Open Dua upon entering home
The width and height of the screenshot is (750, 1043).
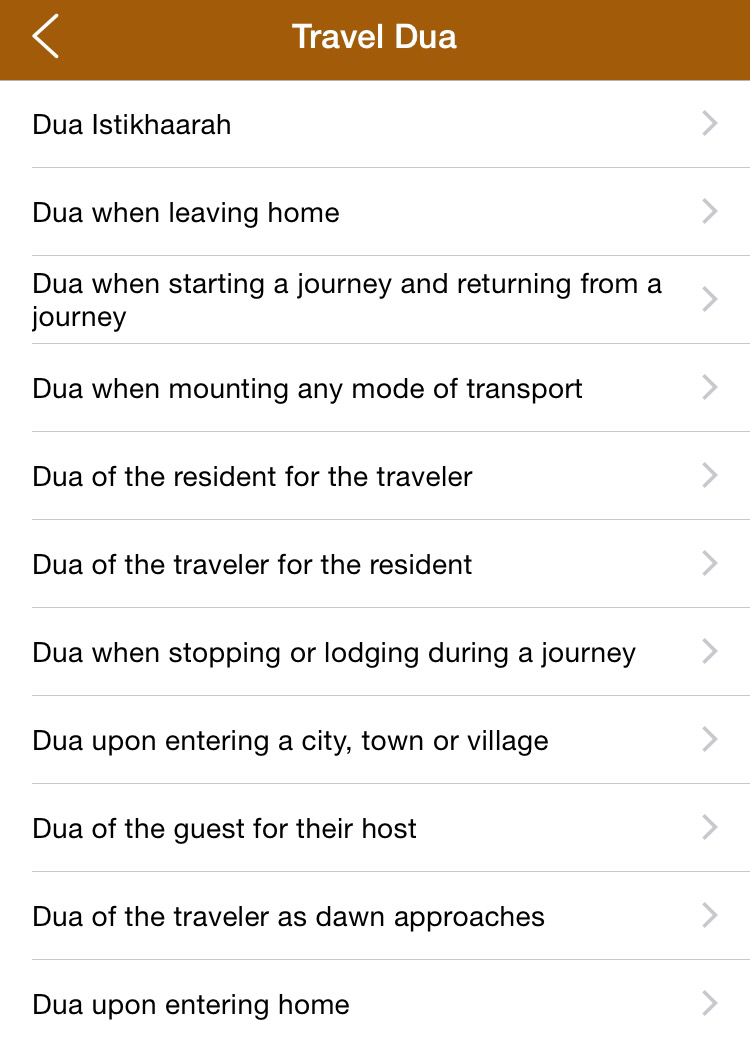tap(191, 1005)
